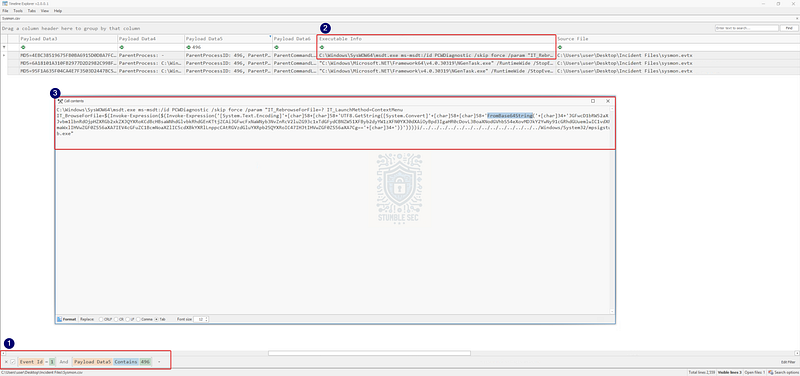Close the Sysmon.csv tab with its X
This screenshot has height=376, width=800.
(796, 18)
